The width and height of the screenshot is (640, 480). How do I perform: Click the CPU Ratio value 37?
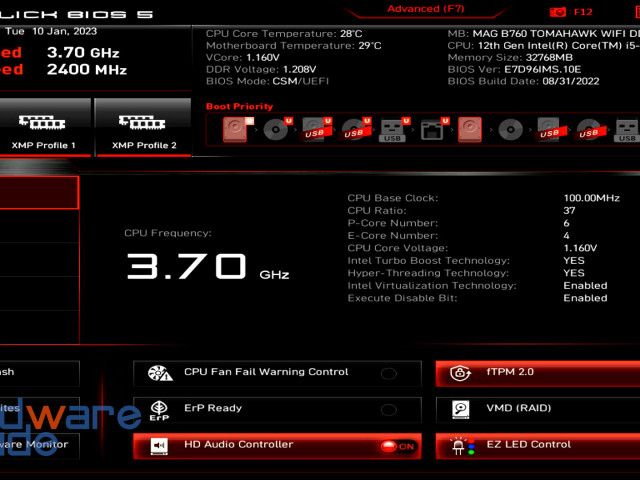tap(569, 211)
